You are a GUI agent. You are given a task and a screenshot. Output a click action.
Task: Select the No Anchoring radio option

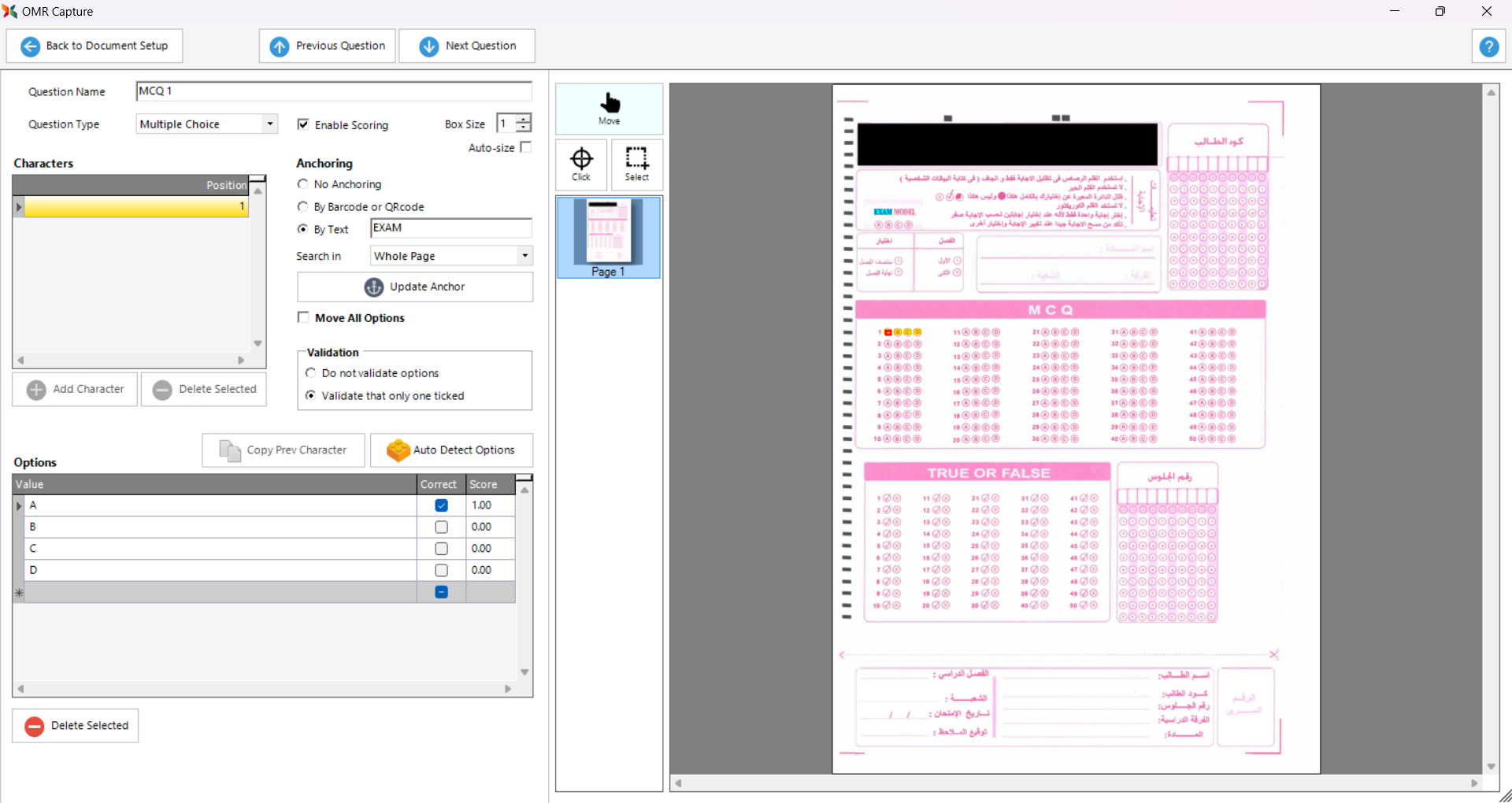click(x=303, y=184)
